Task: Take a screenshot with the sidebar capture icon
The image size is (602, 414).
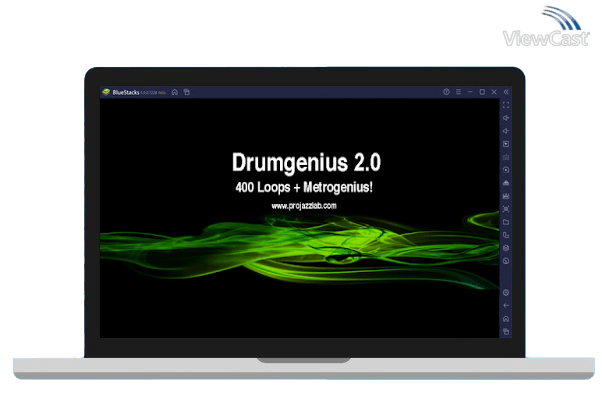Action: (x=506, y=209)
